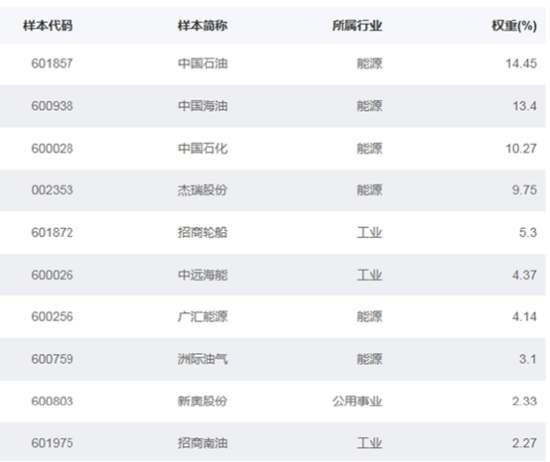Click the 所属行业 column header
This screenshot has width=550, height=462.
click(x=357, y=26)
